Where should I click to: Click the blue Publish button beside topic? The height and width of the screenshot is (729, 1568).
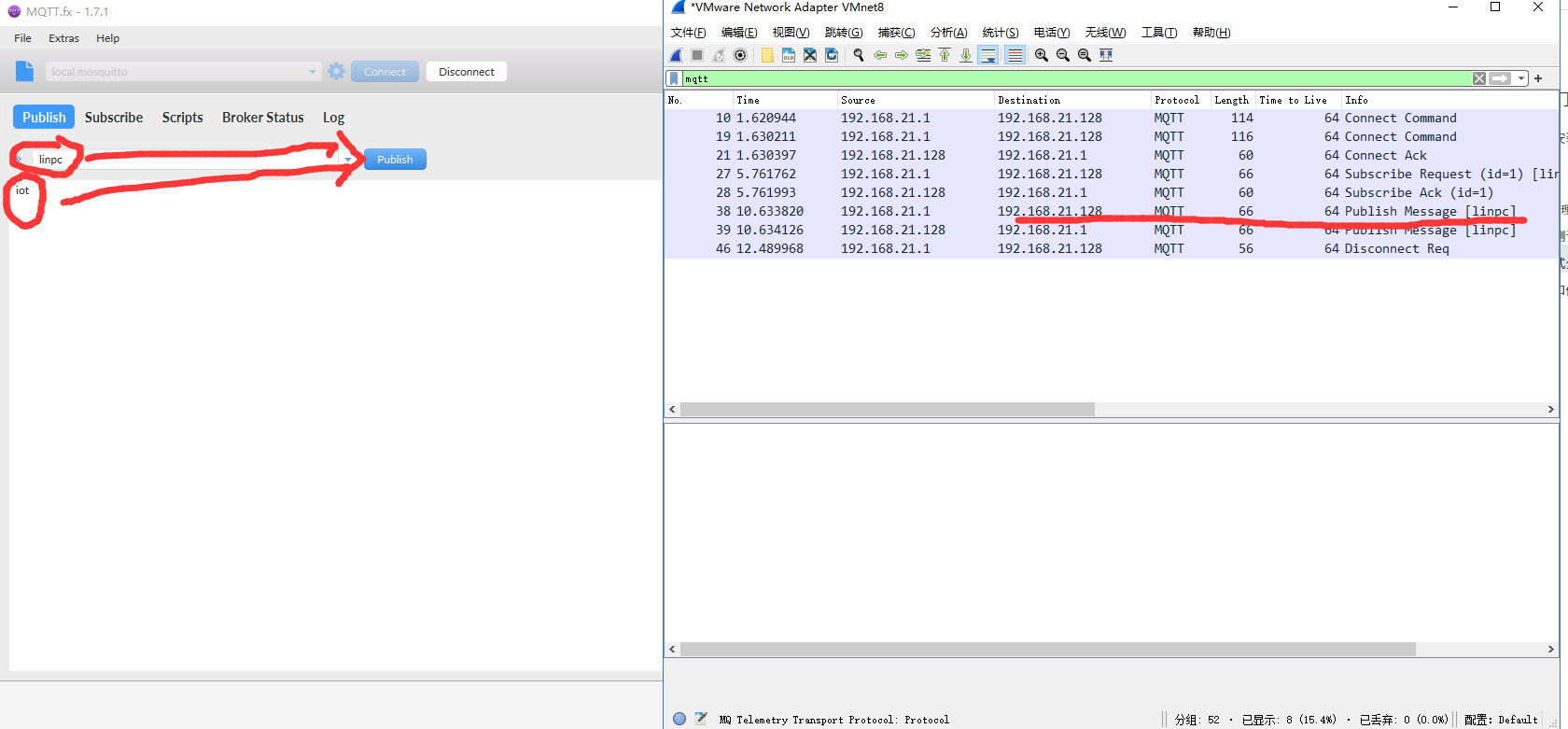tap(395, 160)
